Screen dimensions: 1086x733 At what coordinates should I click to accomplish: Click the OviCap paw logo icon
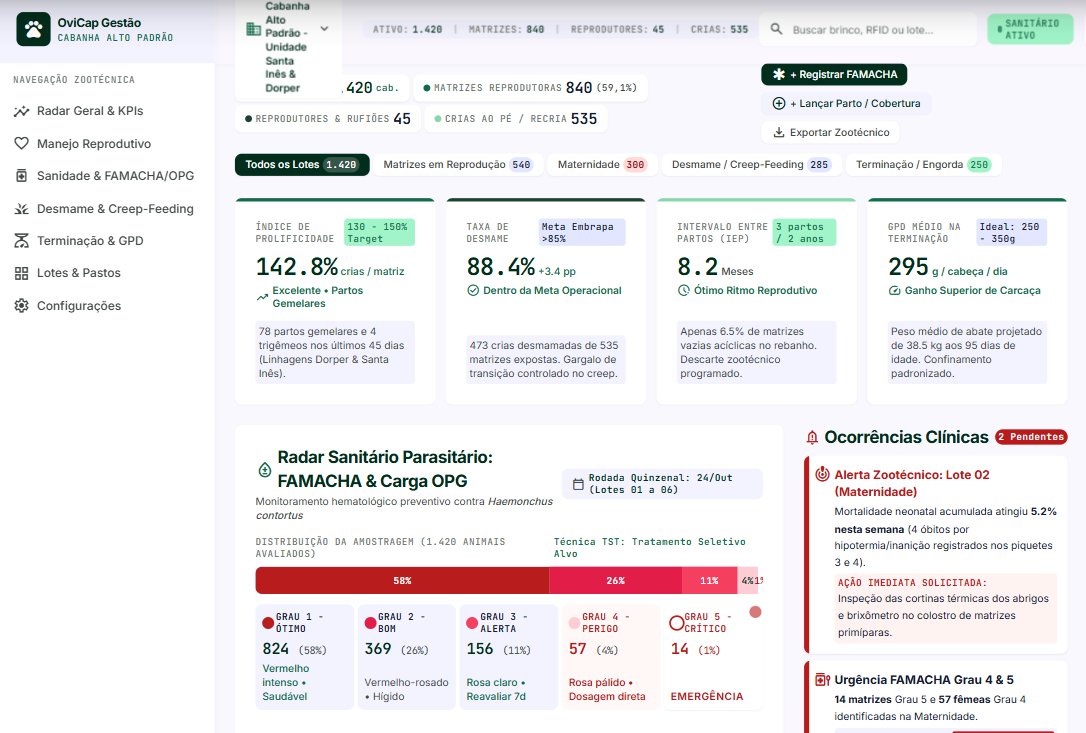(33, 29)
